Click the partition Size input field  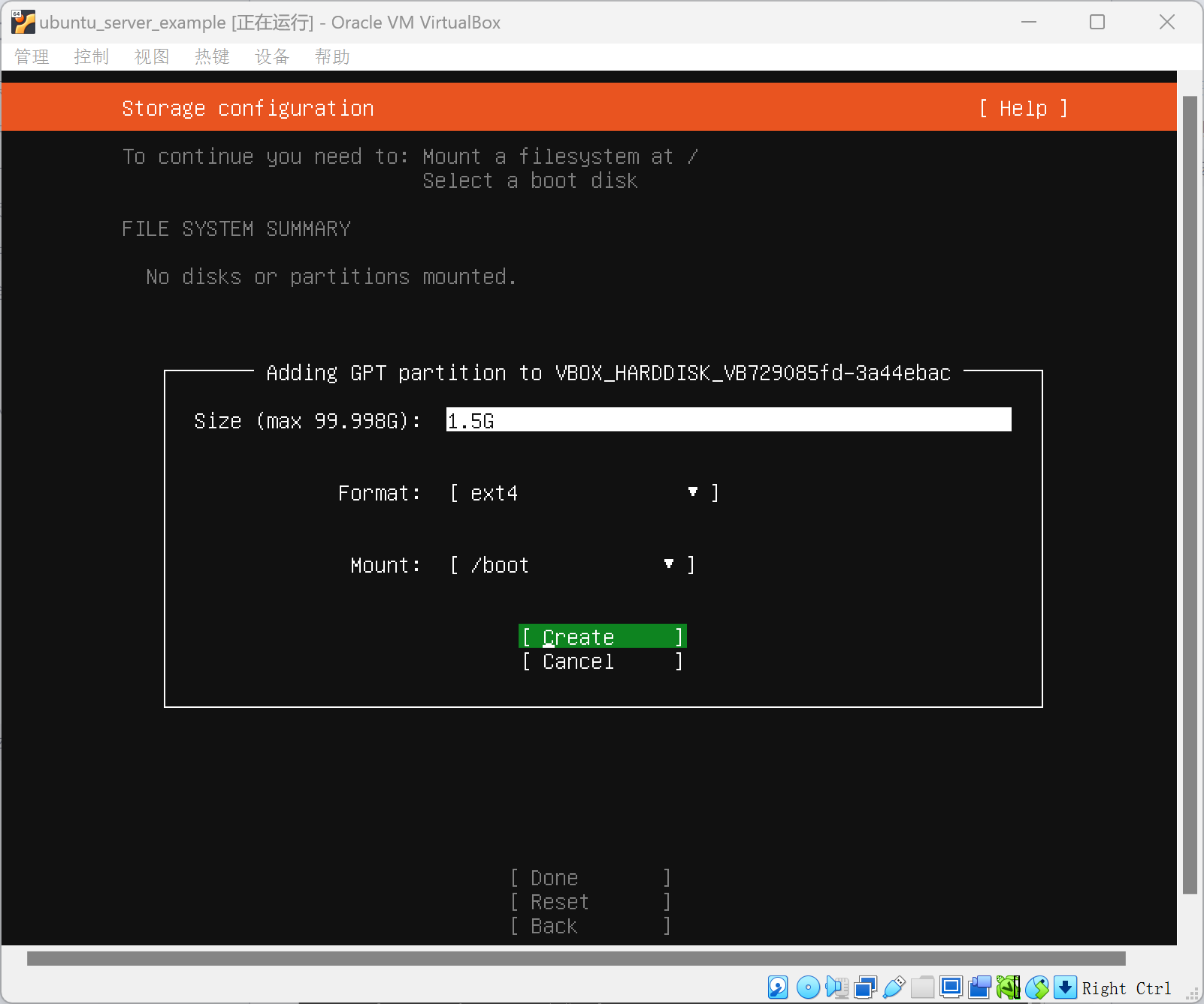pos(728,420)
